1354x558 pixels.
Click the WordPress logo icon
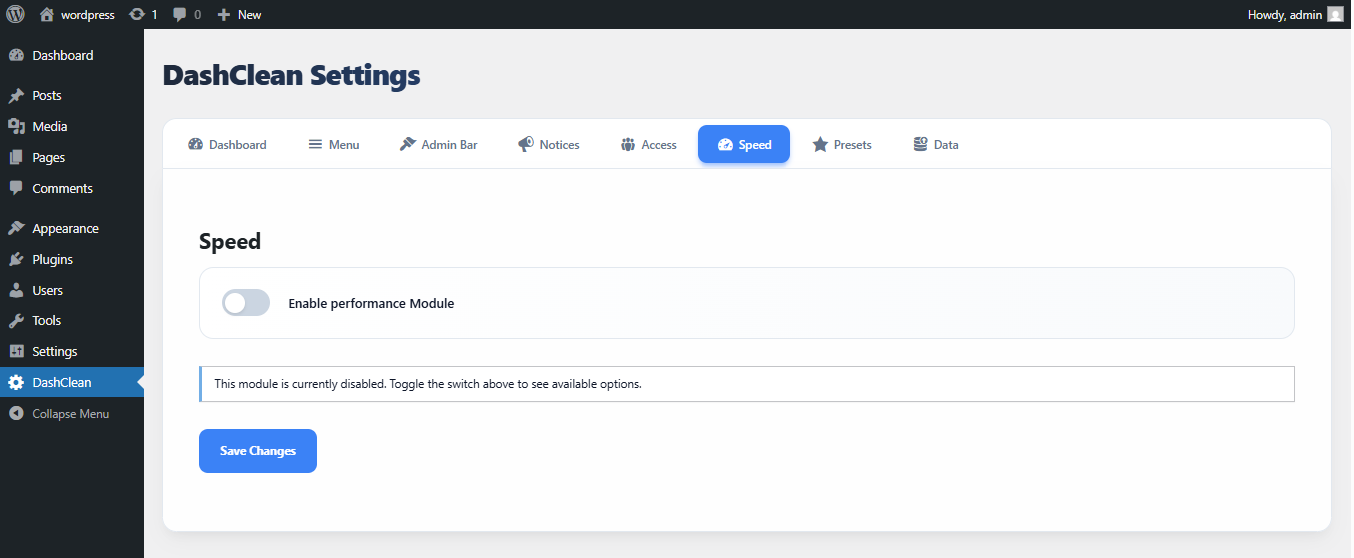16,15
